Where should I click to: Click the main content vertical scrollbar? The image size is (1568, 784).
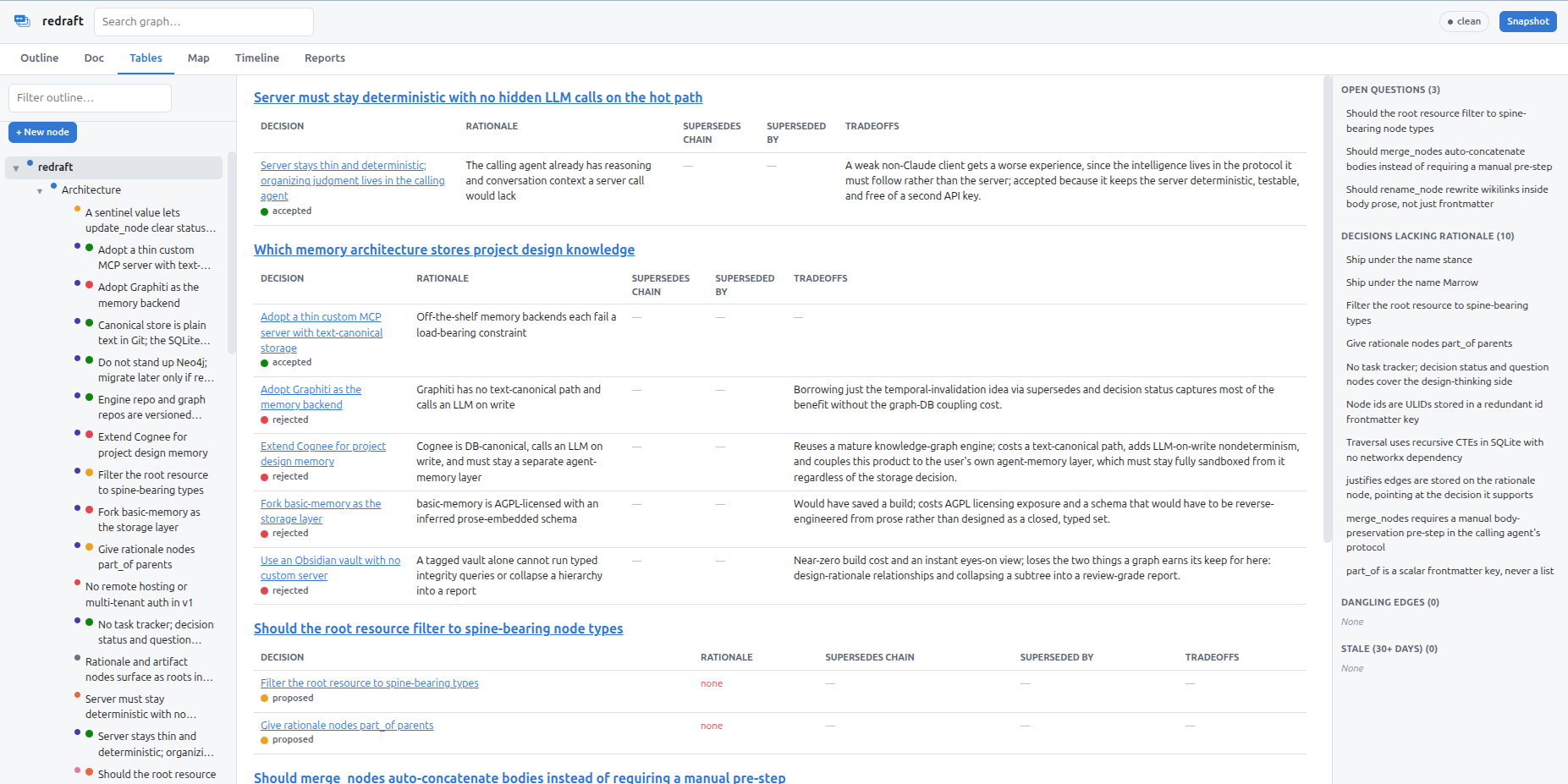pyautogui.click(x=1327, y=309)
